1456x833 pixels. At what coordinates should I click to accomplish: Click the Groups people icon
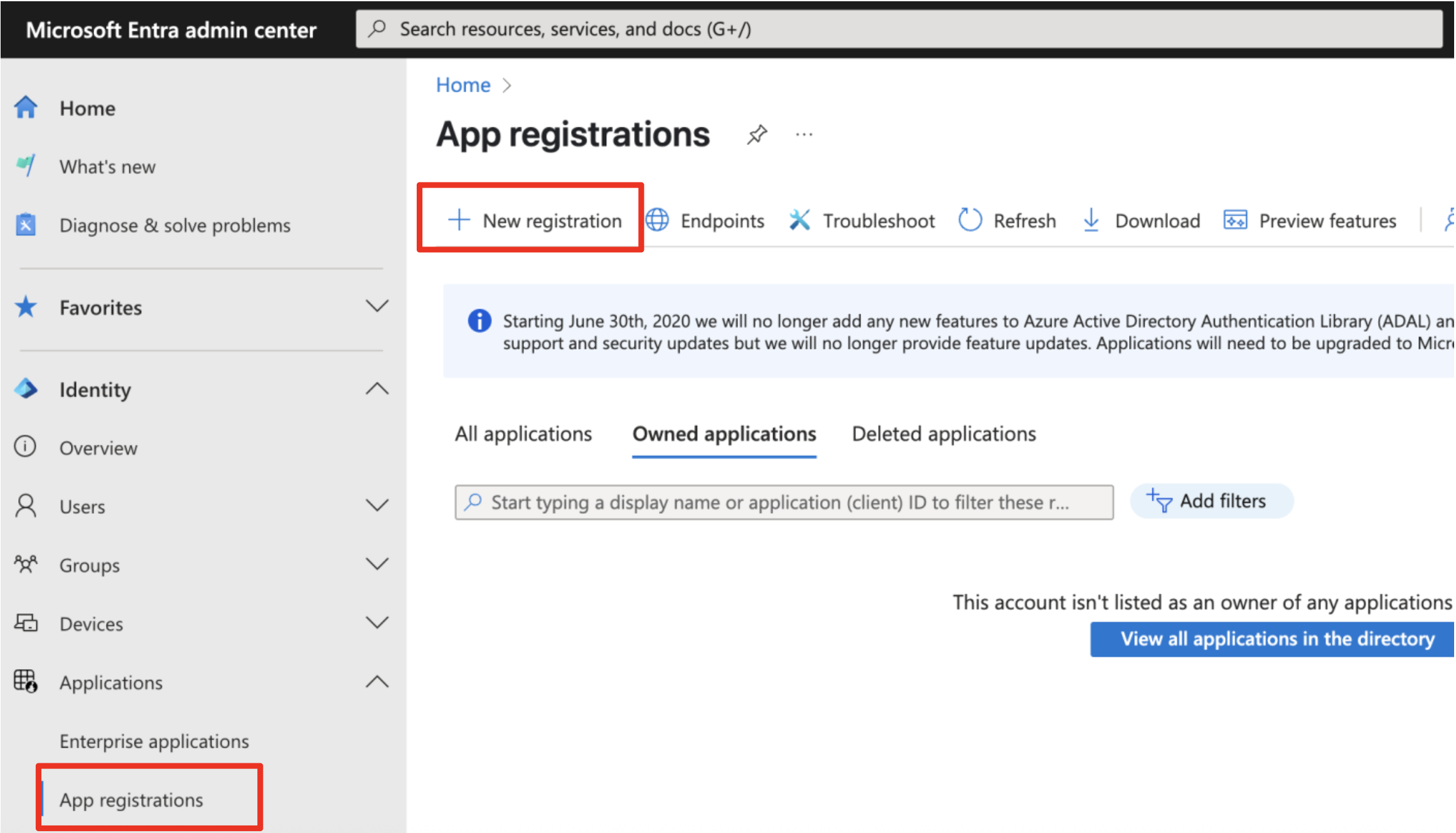(26, 564)
